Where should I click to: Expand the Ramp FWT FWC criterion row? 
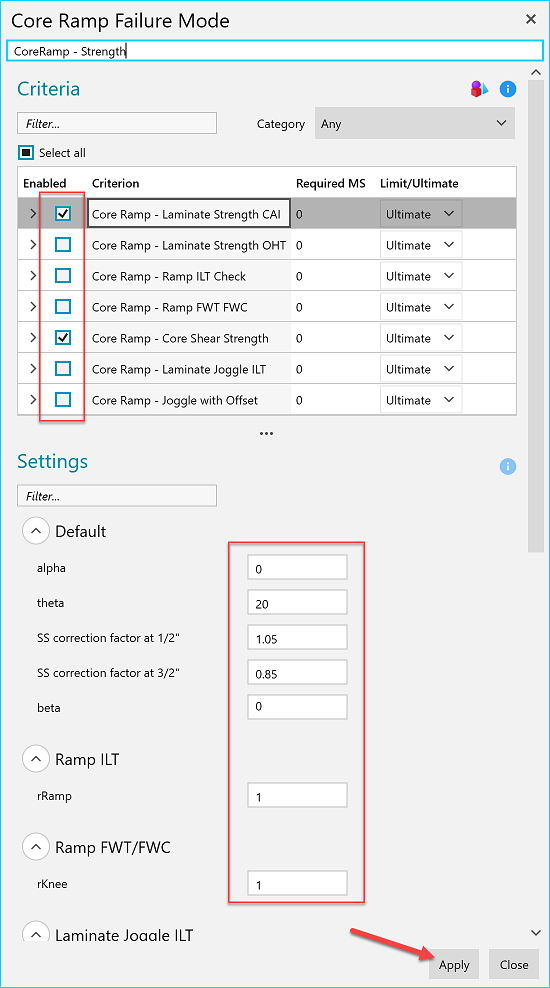click(x=33, y=307)
